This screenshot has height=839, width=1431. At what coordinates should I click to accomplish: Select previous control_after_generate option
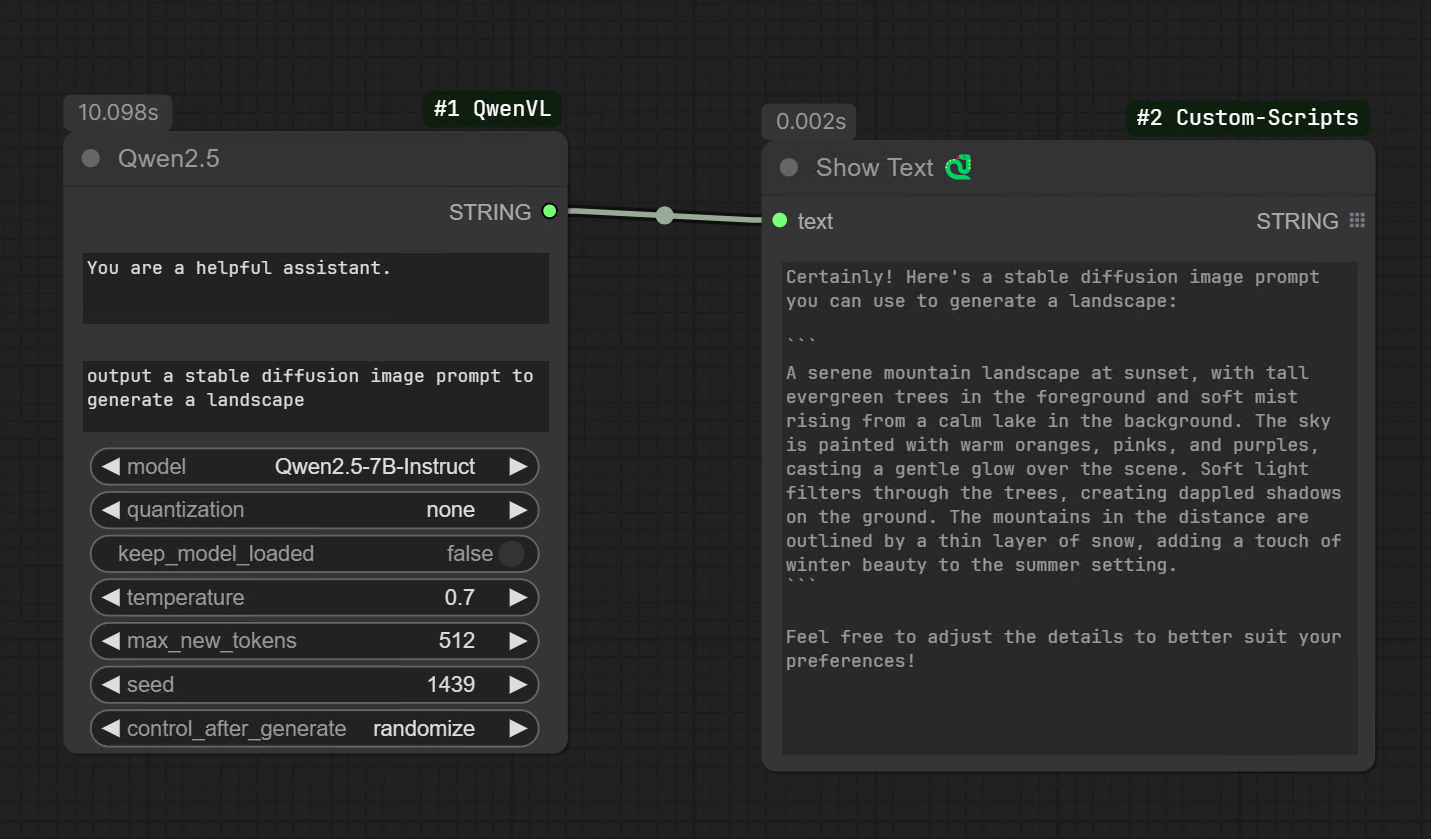(111, 729)
